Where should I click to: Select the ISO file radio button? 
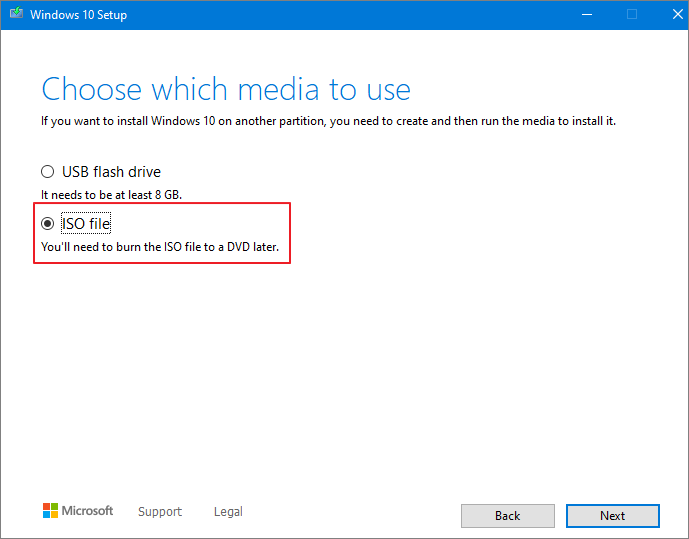click(47, 224)
